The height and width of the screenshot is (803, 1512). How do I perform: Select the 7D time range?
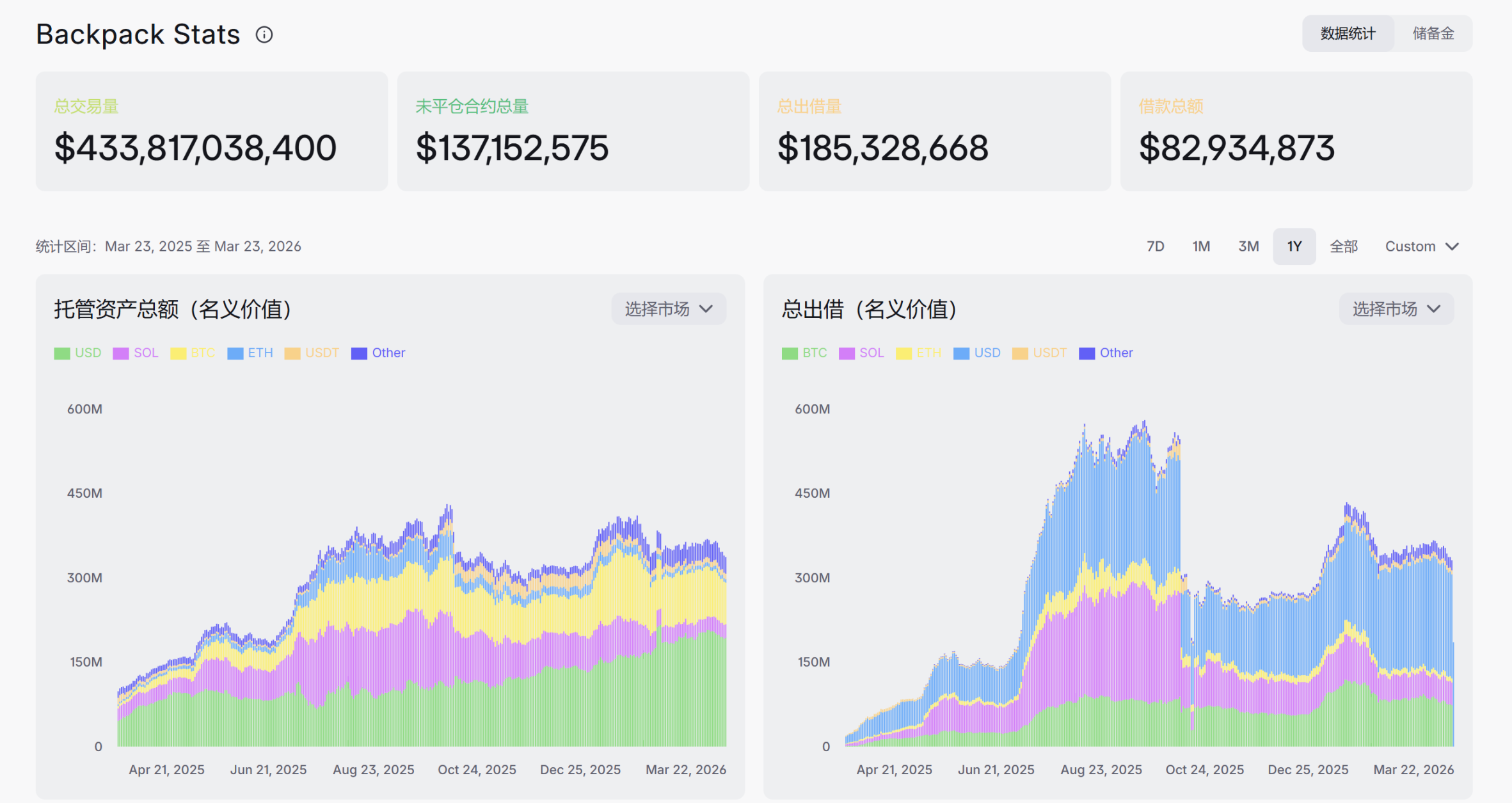1155,246
